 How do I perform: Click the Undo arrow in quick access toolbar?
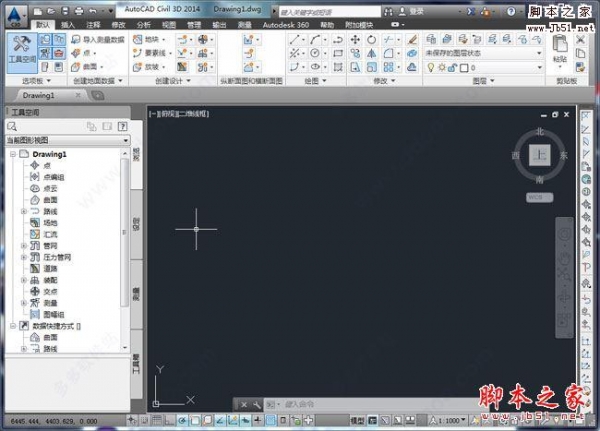[x=93, y=11]
